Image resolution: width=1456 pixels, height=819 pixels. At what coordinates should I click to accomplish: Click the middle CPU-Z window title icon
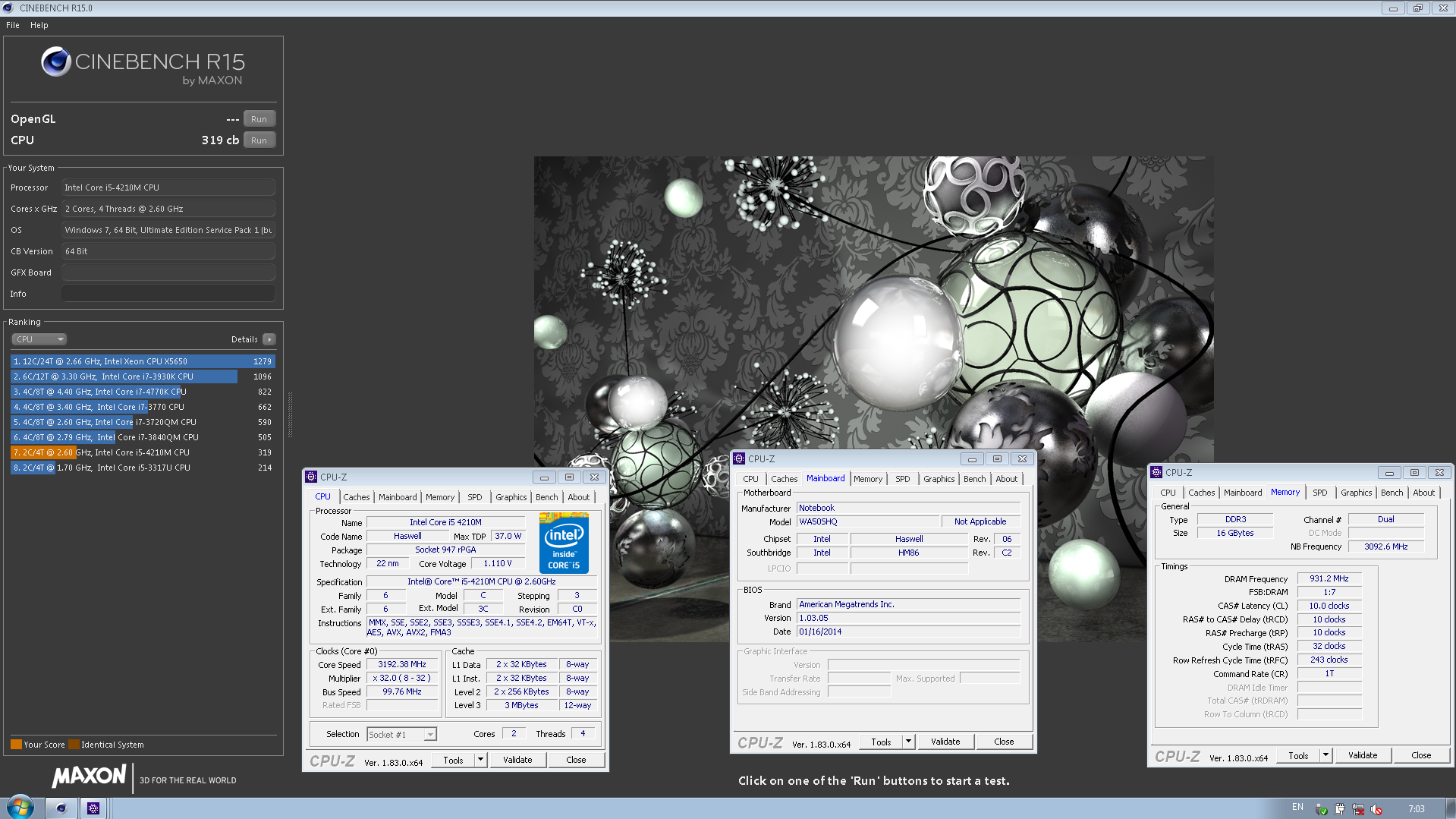(739, 458)
